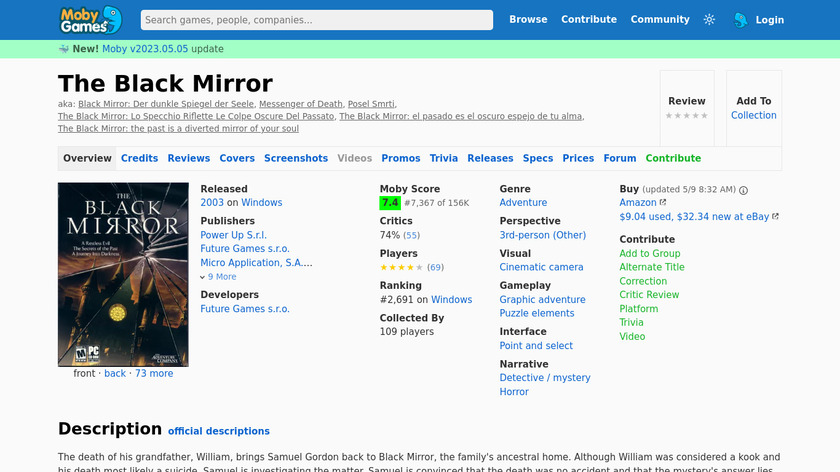Click the info icon beside Buy updated time
This screenshot has width=840, height=472.
point(744,190)
